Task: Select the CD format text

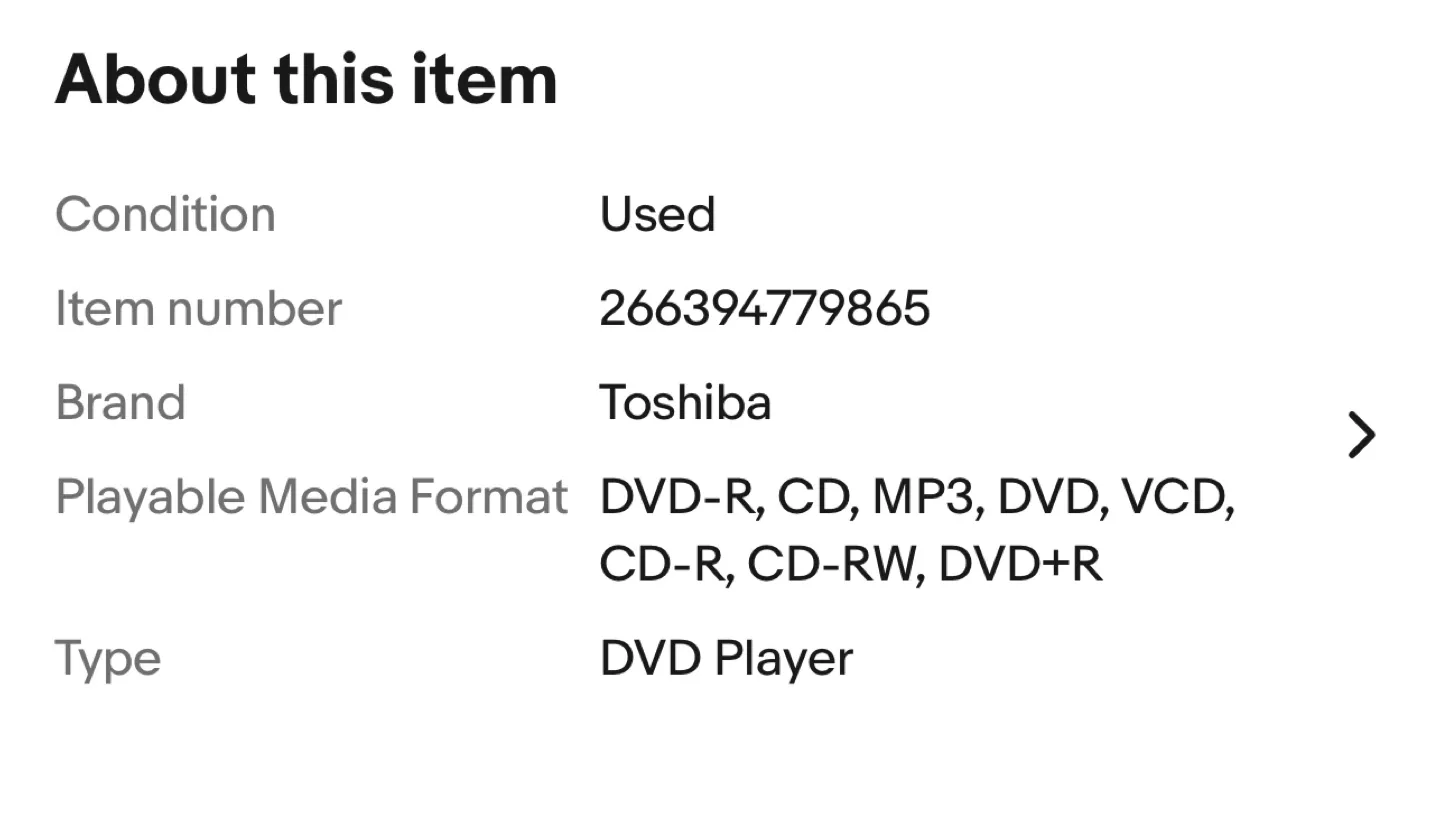Action: pyautogui.click(x=812, y=496)
